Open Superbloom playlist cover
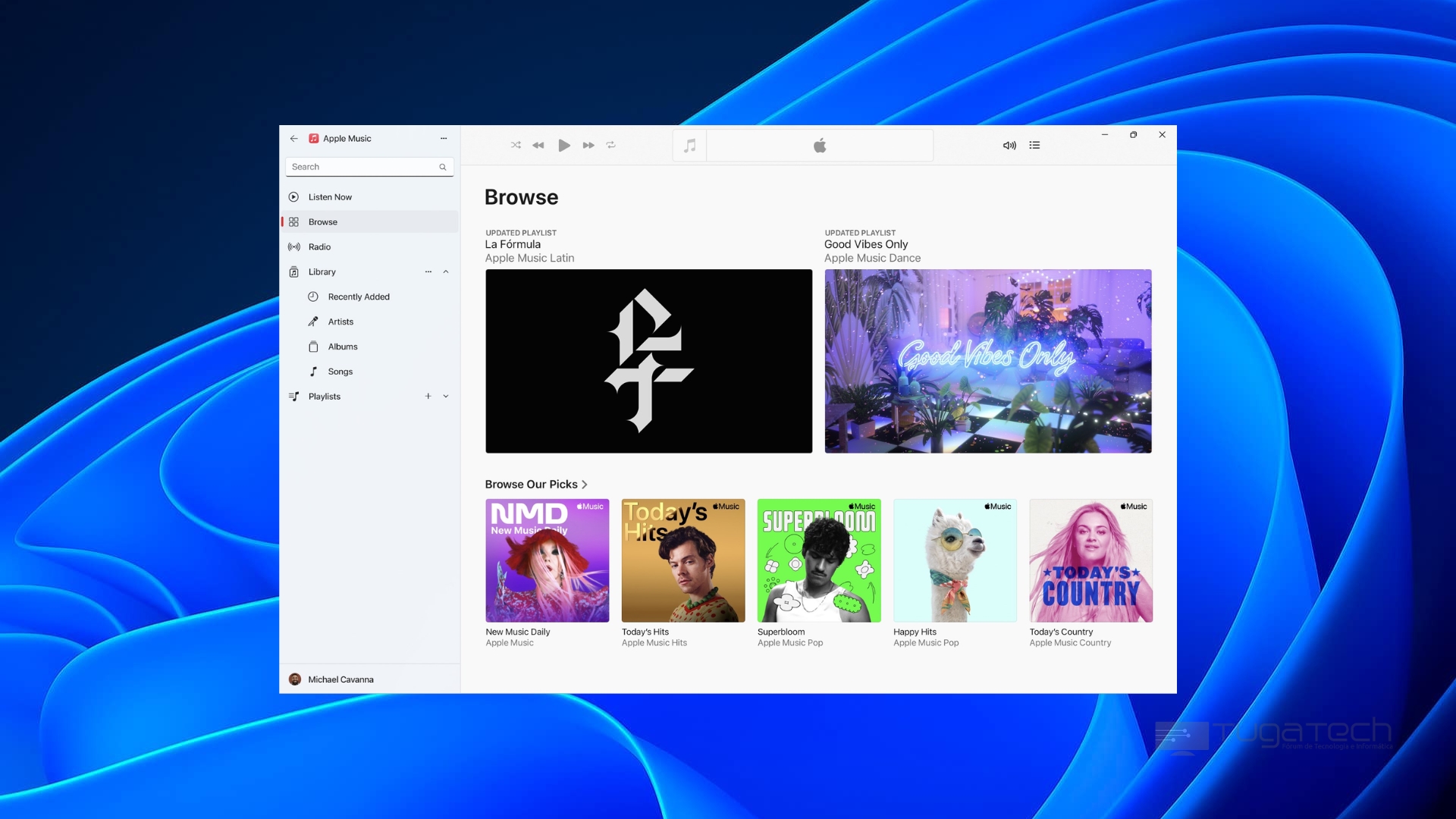1456x819 pixels. pos(819,560)
